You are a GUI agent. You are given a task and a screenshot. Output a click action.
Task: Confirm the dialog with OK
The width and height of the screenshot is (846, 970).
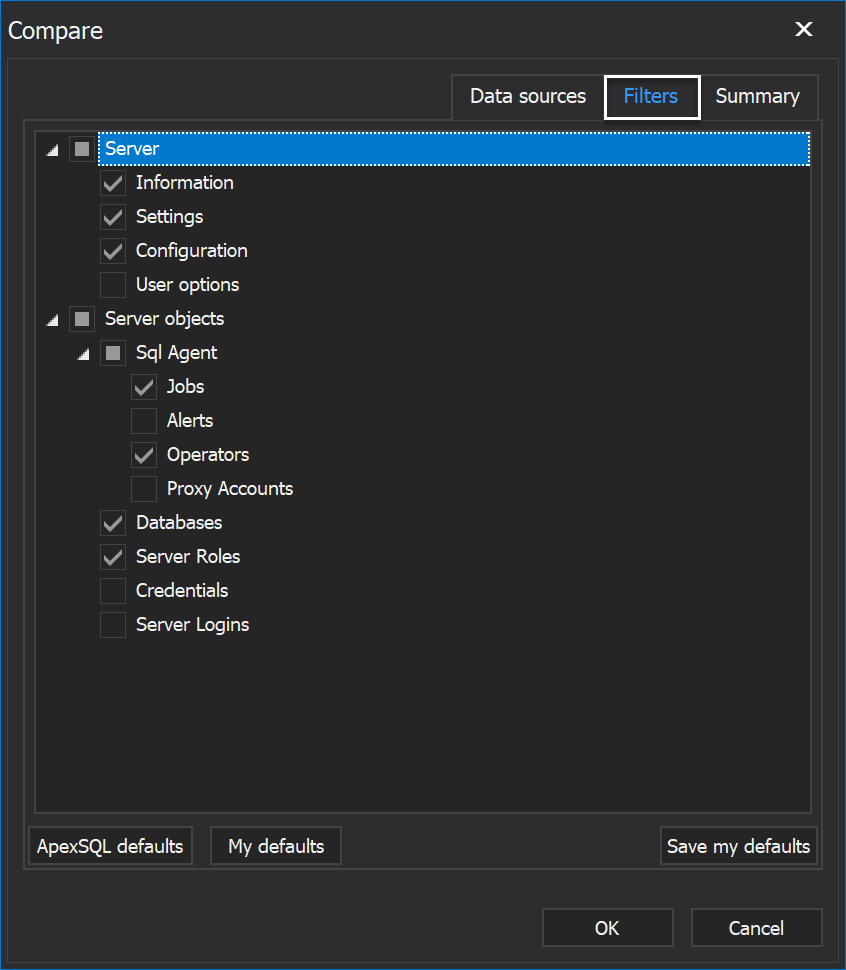coord(607,928)
